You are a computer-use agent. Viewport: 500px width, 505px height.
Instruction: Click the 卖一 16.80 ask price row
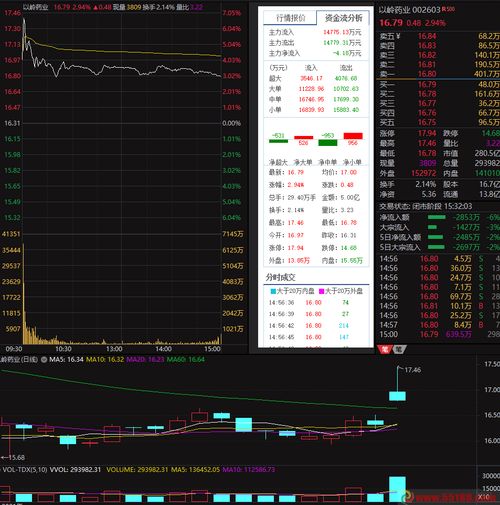[438, 74]
